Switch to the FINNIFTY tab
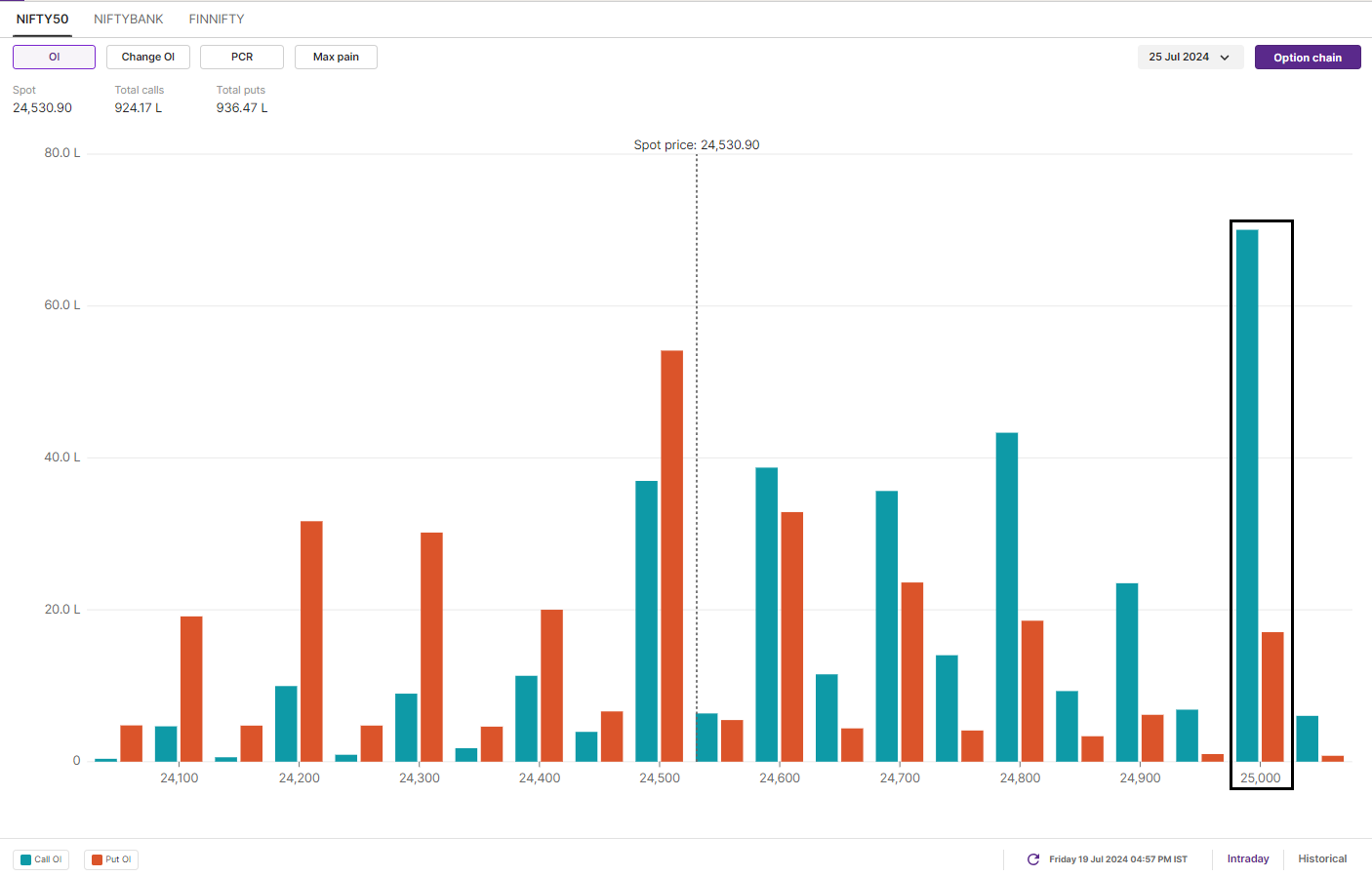 [217, 19]
